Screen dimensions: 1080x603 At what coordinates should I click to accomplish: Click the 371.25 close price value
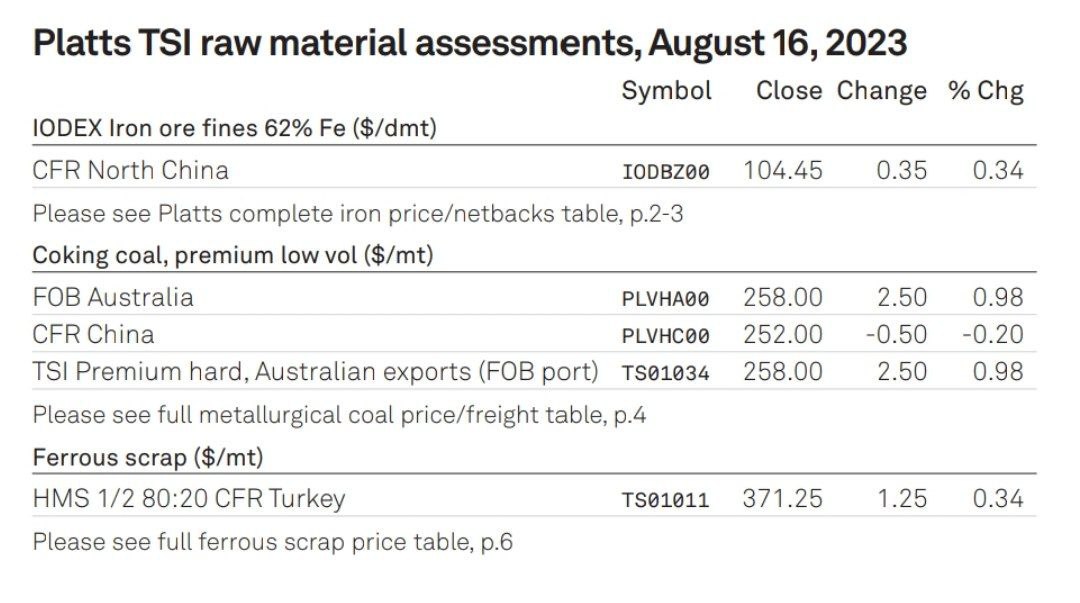pyautogui.click(x=783, y=498)
